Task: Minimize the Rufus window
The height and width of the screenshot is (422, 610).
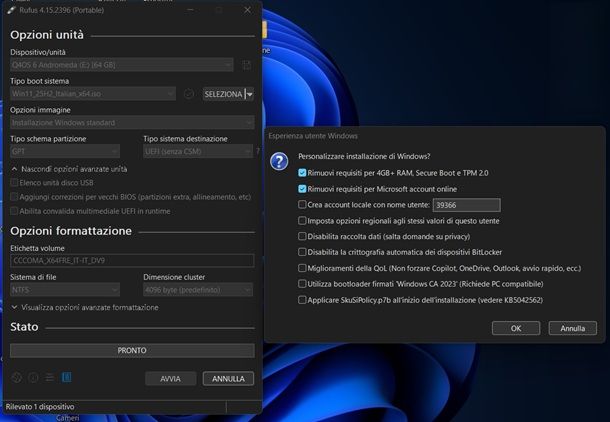Action: click(190, 10)
